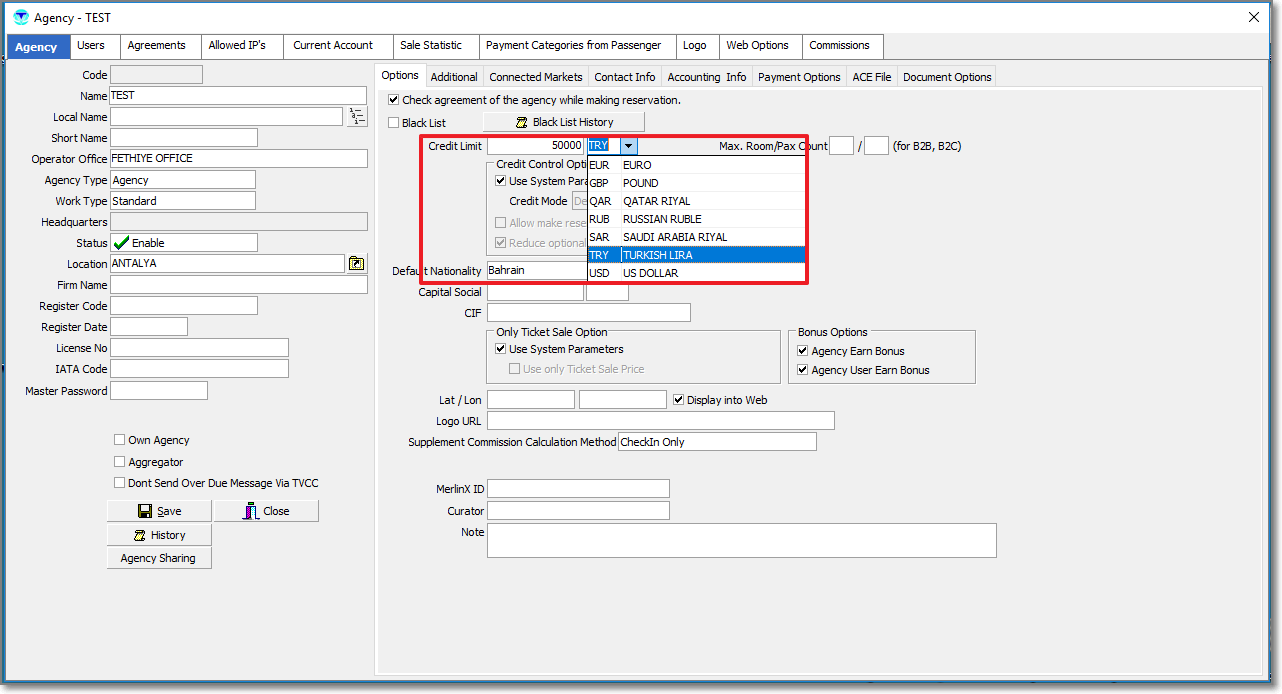Focus the Short Name field
1282x694 pixels.
(x=184, y=138)
